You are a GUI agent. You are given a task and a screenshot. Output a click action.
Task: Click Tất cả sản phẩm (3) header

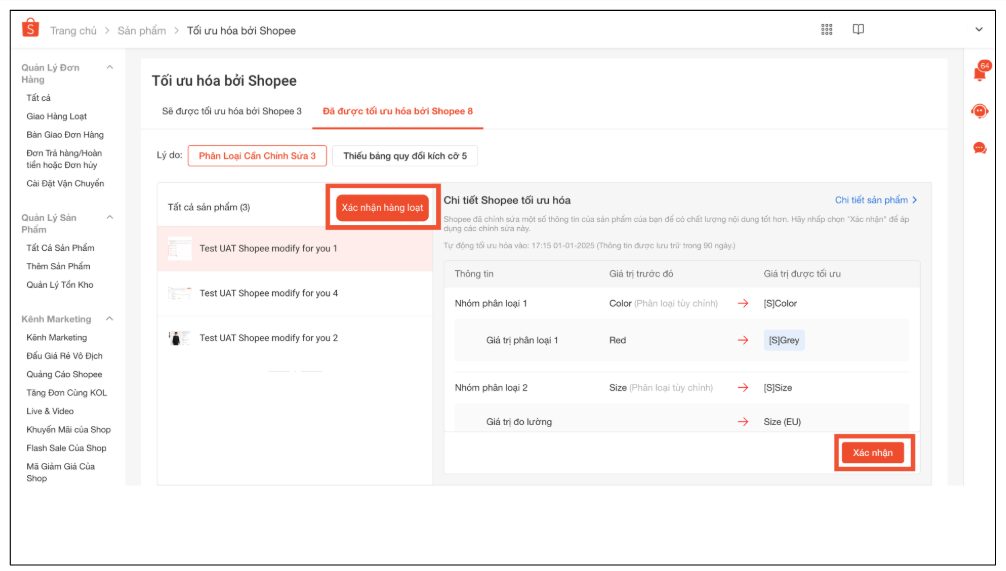(209, 207)
